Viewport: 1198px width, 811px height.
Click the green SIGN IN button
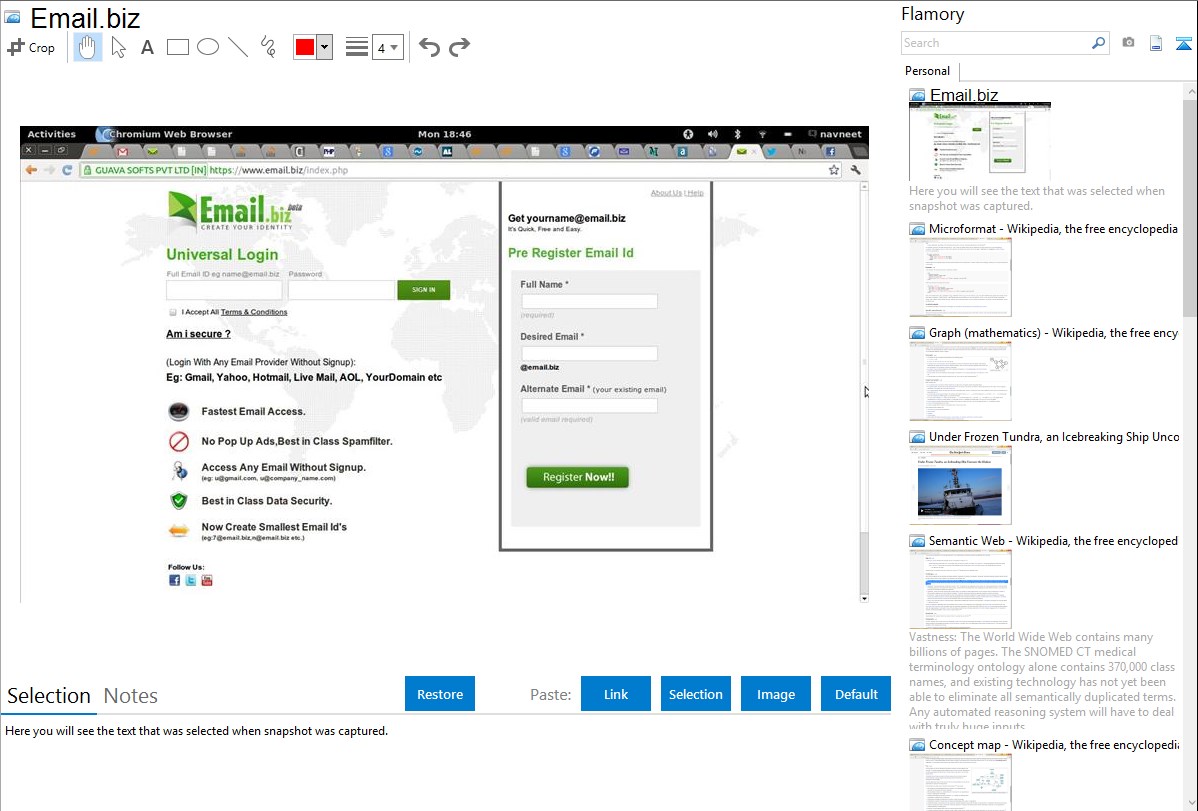click(x=423, y=290)
